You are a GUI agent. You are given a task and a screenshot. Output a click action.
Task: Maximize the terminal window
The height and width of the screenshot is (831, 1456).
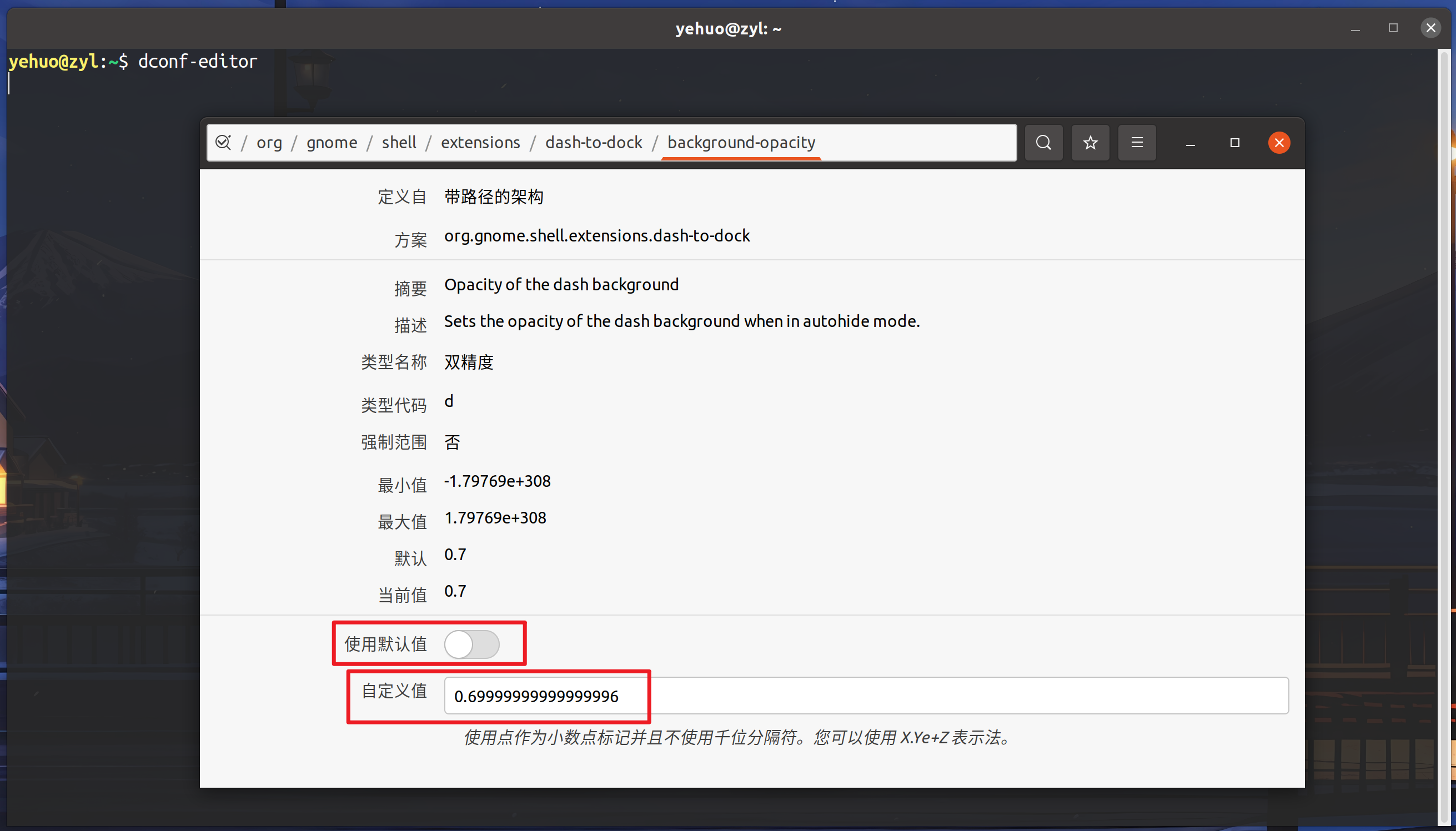click(1393, 28)
